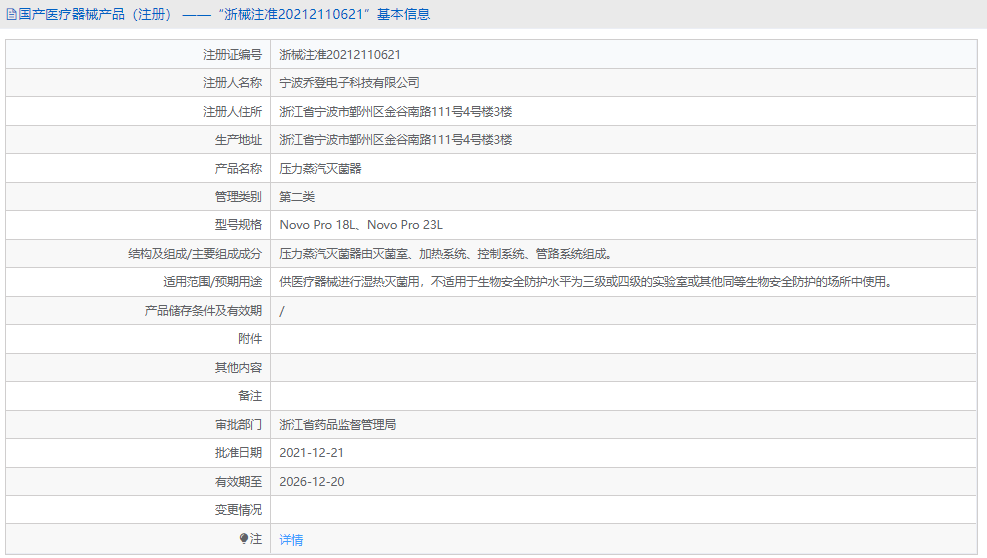Click the 注册人名称 label
The height and width of the screenshot is (558, 987).
pos(232,83)
